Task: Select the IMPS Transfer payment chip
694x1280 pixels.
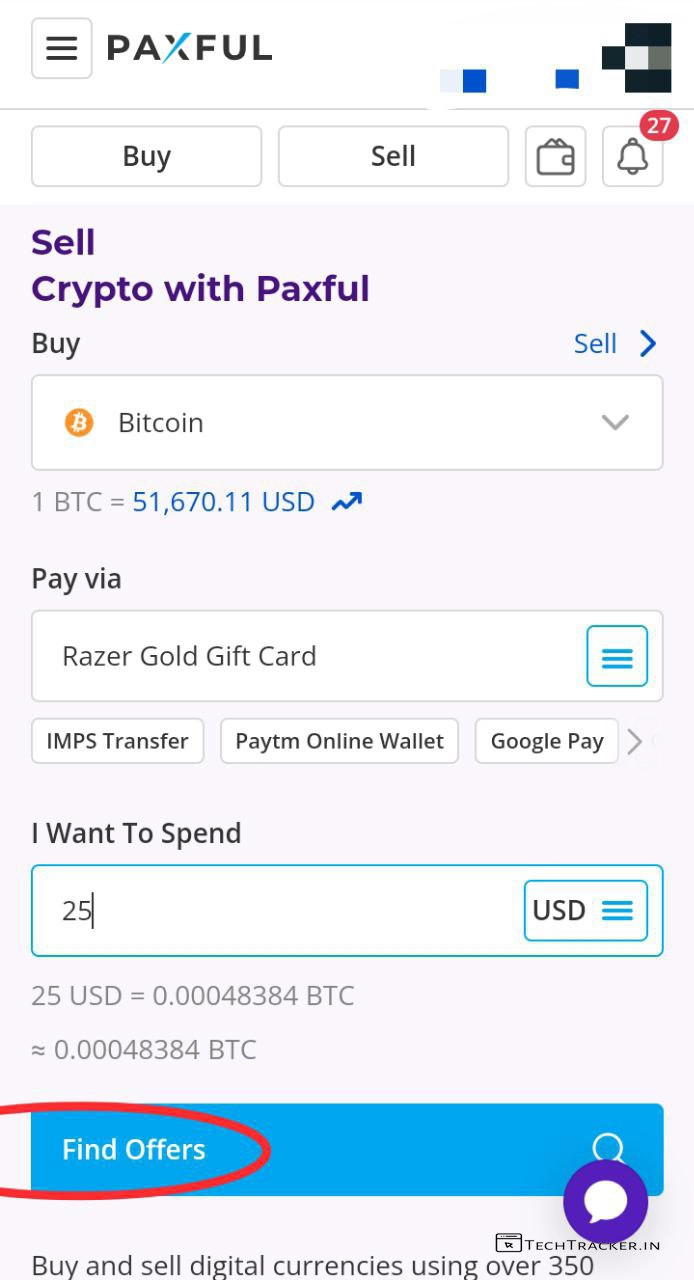Action: (x=117, y=741)
